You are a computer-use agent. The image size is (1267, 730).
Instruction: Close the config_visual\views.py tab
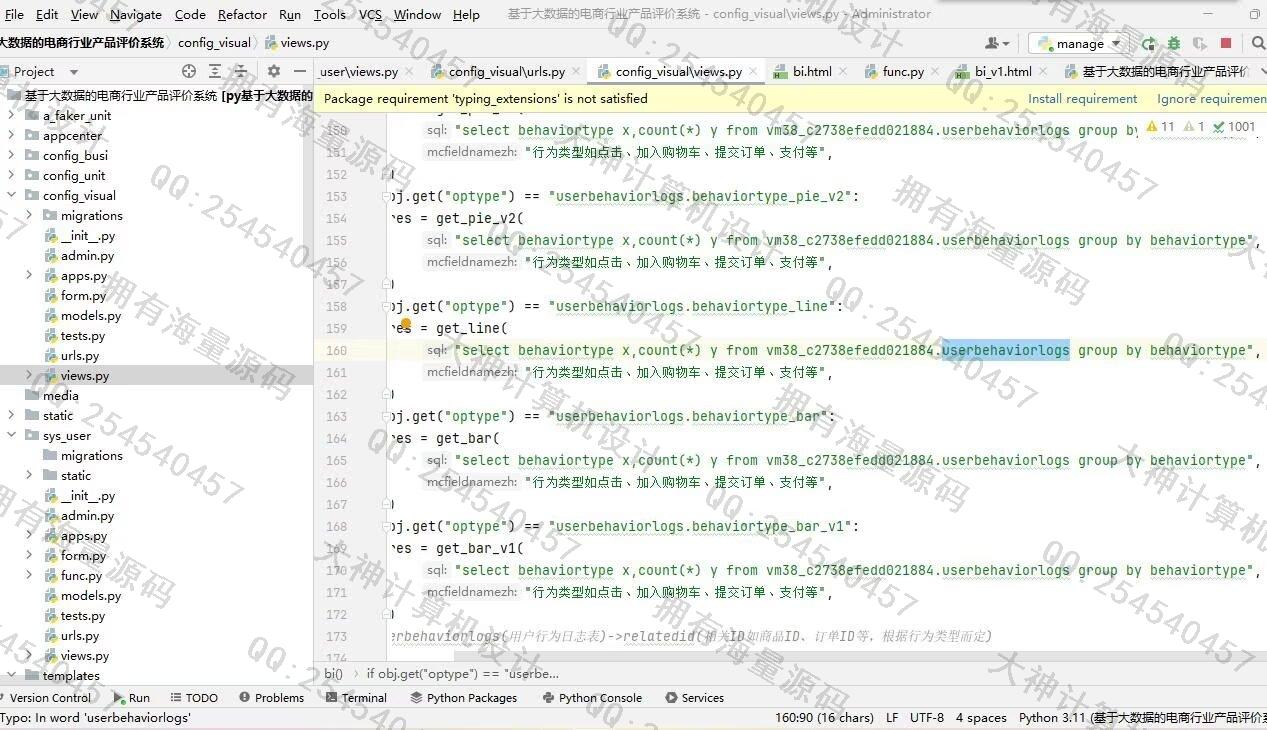click(752, 71)
